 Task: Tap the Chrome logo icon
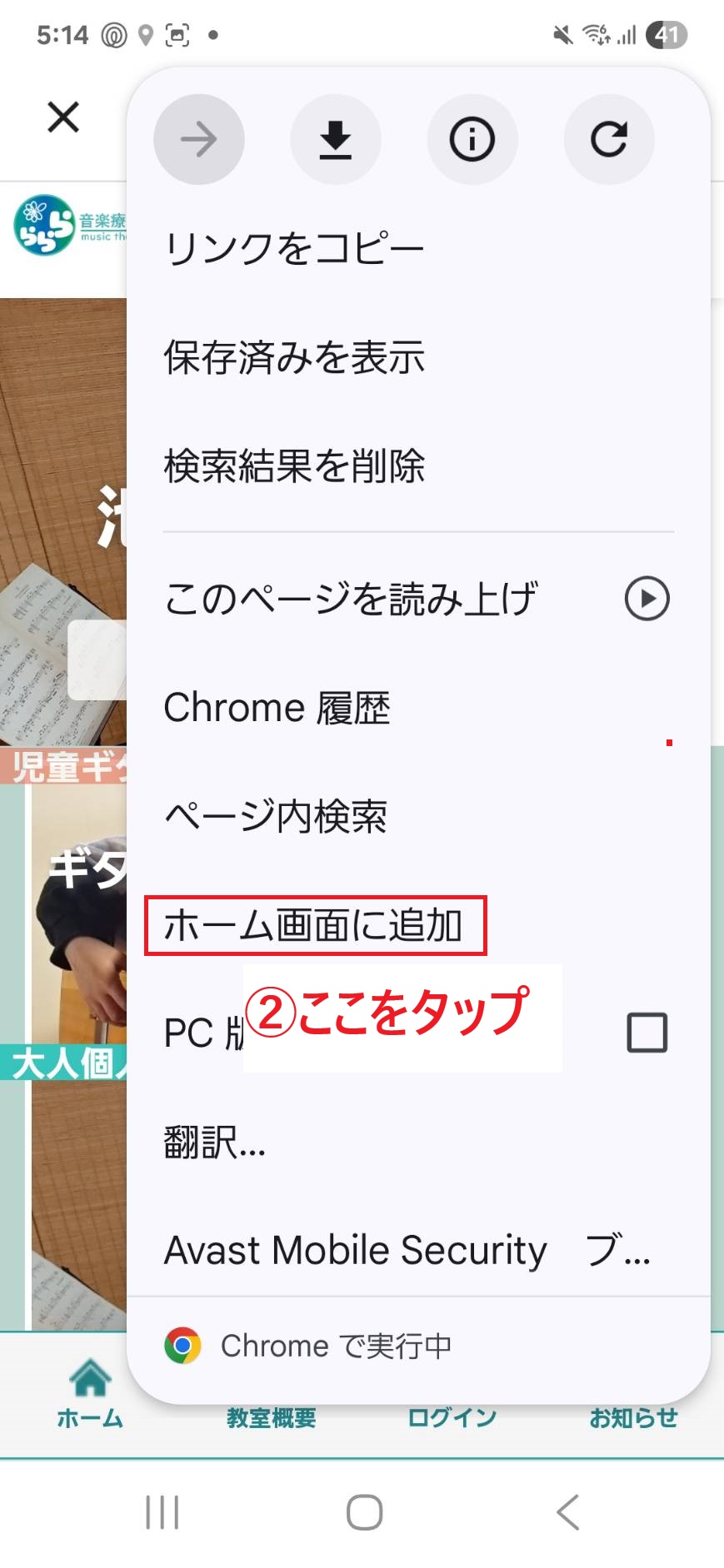[x=183, y=1345]
